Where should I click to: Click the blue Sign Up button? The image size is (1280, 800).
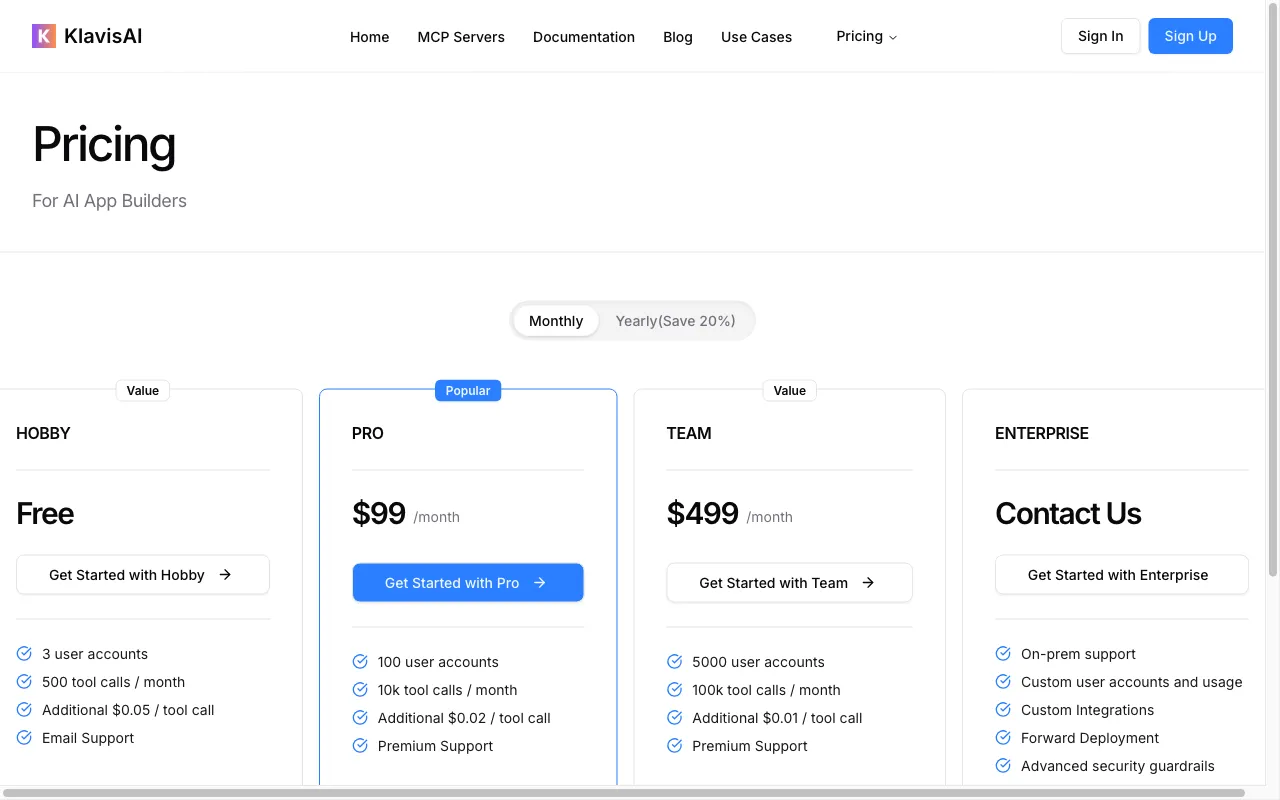(1190, 36)
